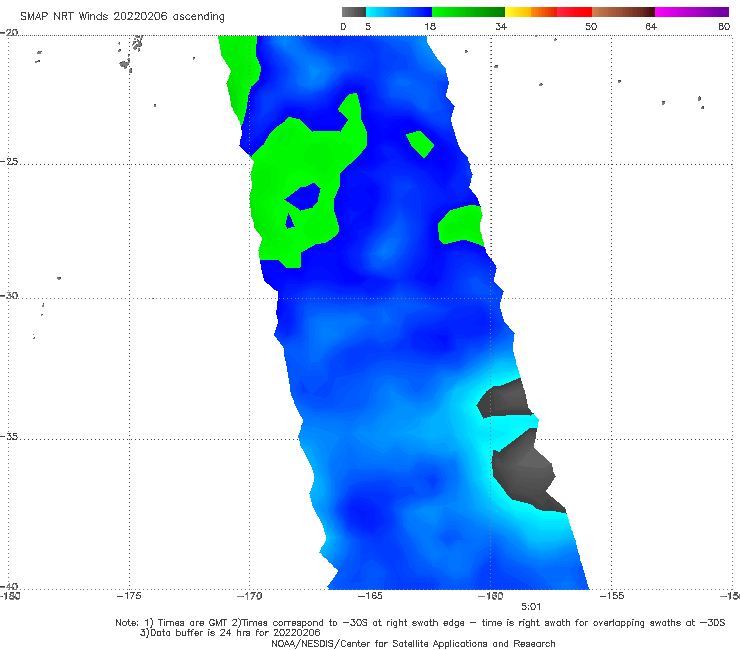Image resolution: width=740 pixels, height=650 pixels.
Task: Click the green patch at the swath edge near -27
Action: click(x=461, y=225)
